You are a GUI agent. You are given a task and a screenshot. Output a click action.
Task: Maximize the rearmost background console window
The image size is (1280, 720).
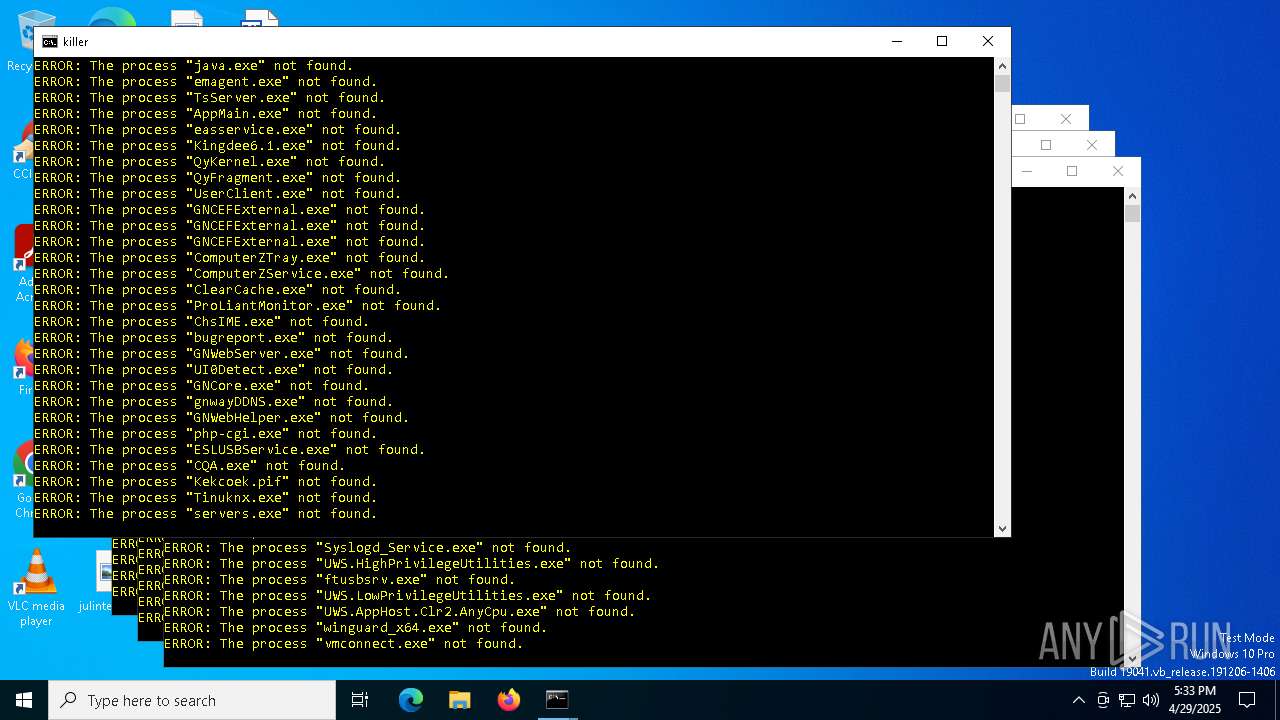point(1020,119)
